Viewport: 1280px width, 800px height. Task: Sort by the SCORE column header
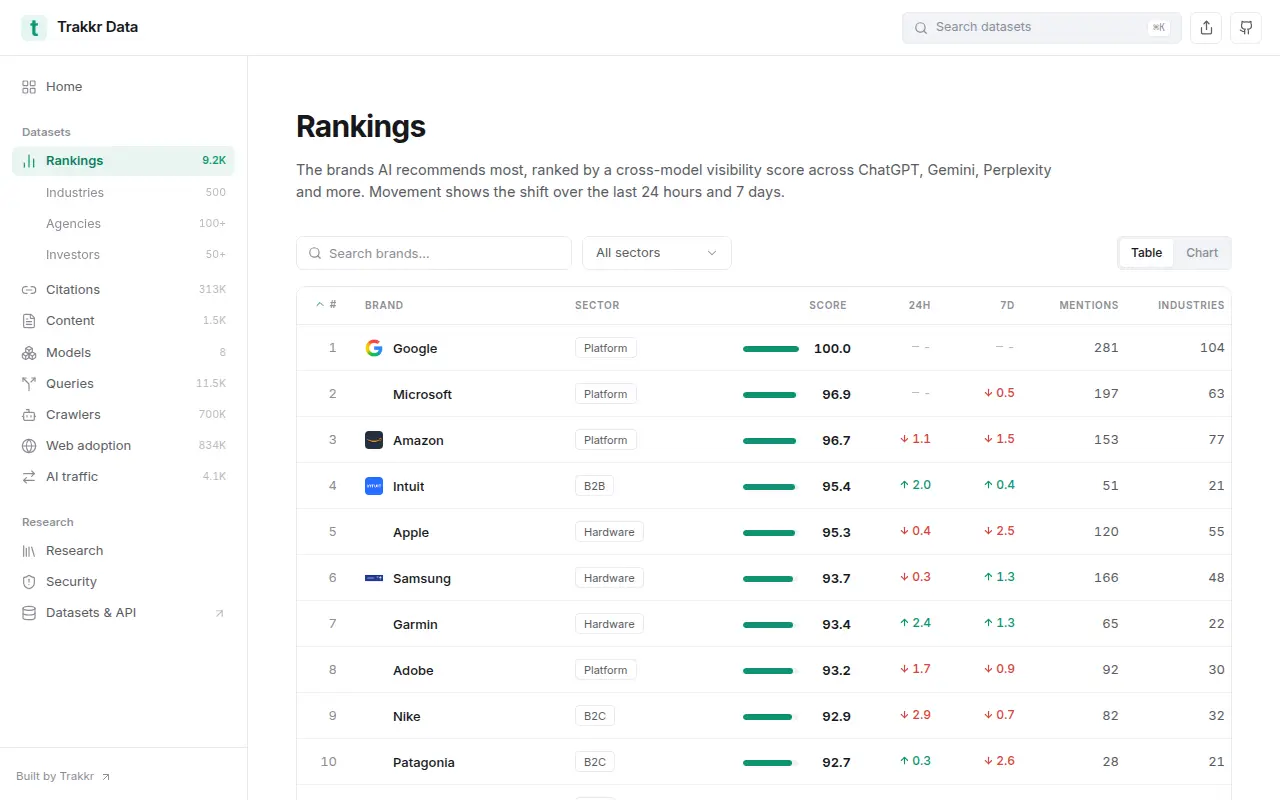click(828, 305)
